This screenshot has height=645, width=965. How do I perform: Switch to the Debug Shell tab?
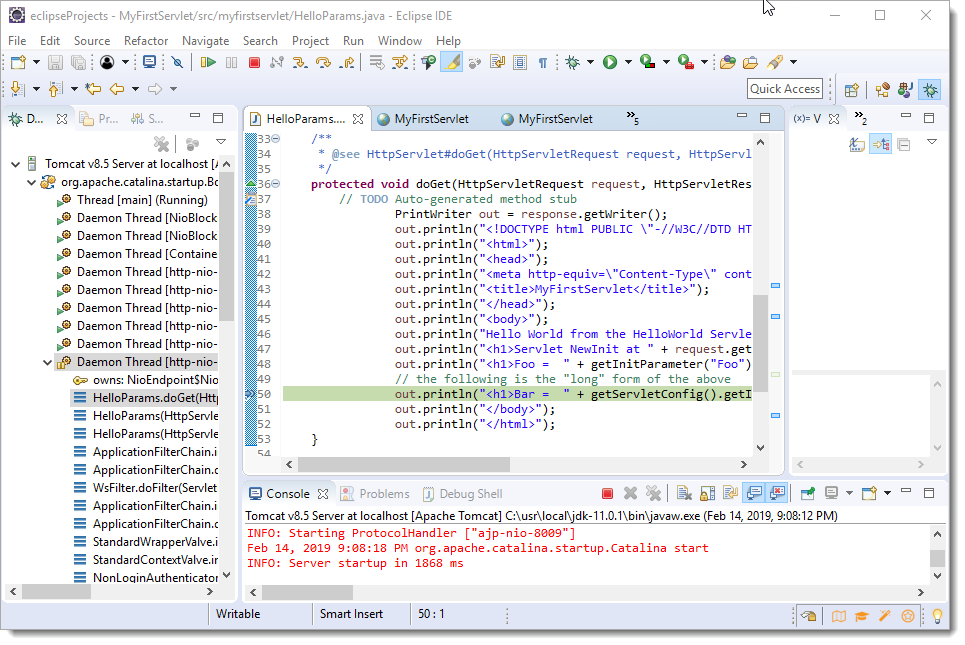click(463, 494)
